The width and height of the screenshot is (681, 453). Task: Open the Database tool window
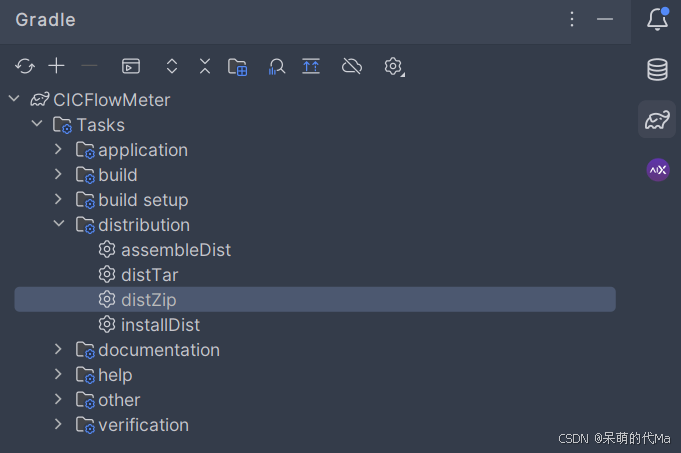coord(658,69)
